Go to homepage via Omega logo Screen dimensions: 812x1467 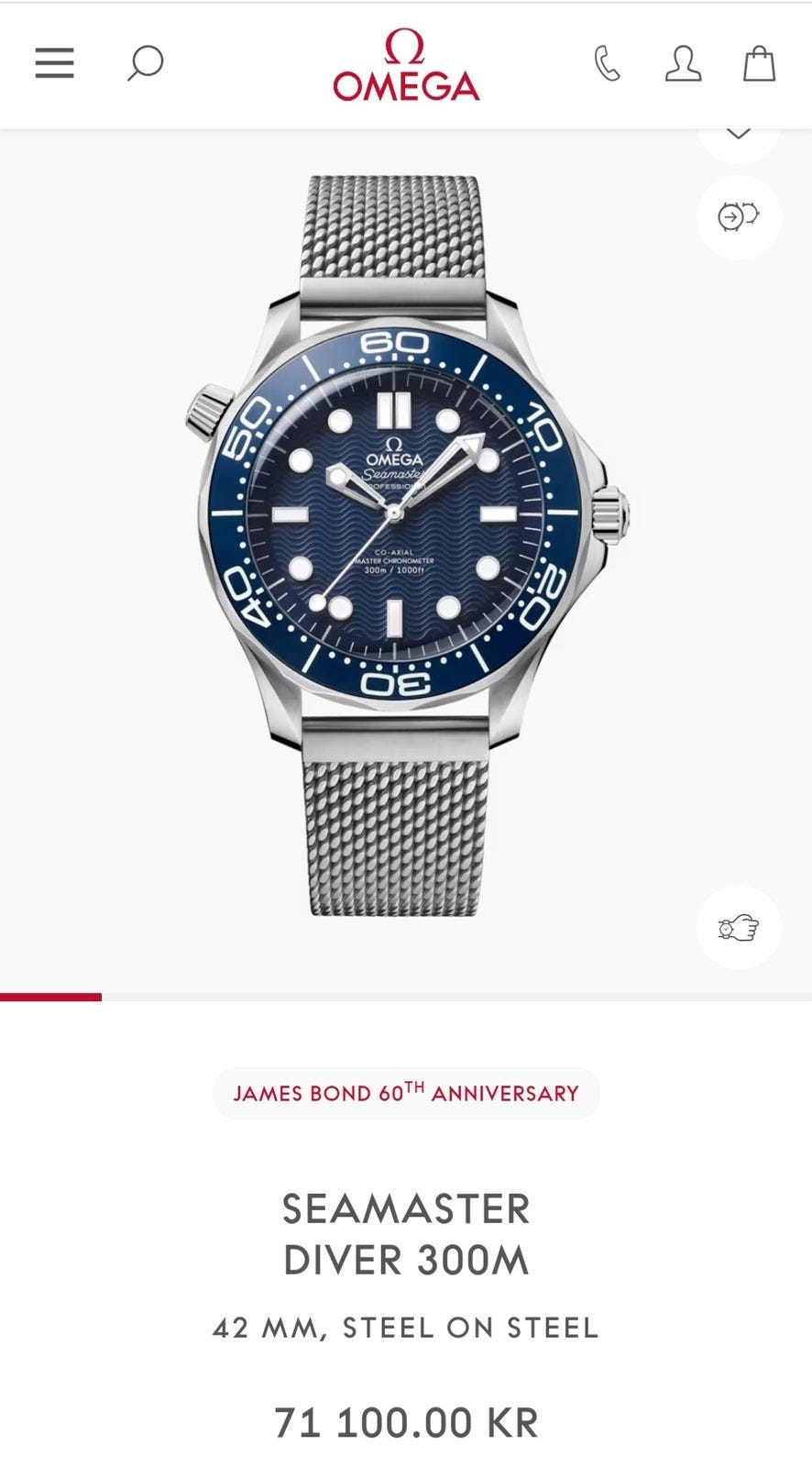coord(405,64)
